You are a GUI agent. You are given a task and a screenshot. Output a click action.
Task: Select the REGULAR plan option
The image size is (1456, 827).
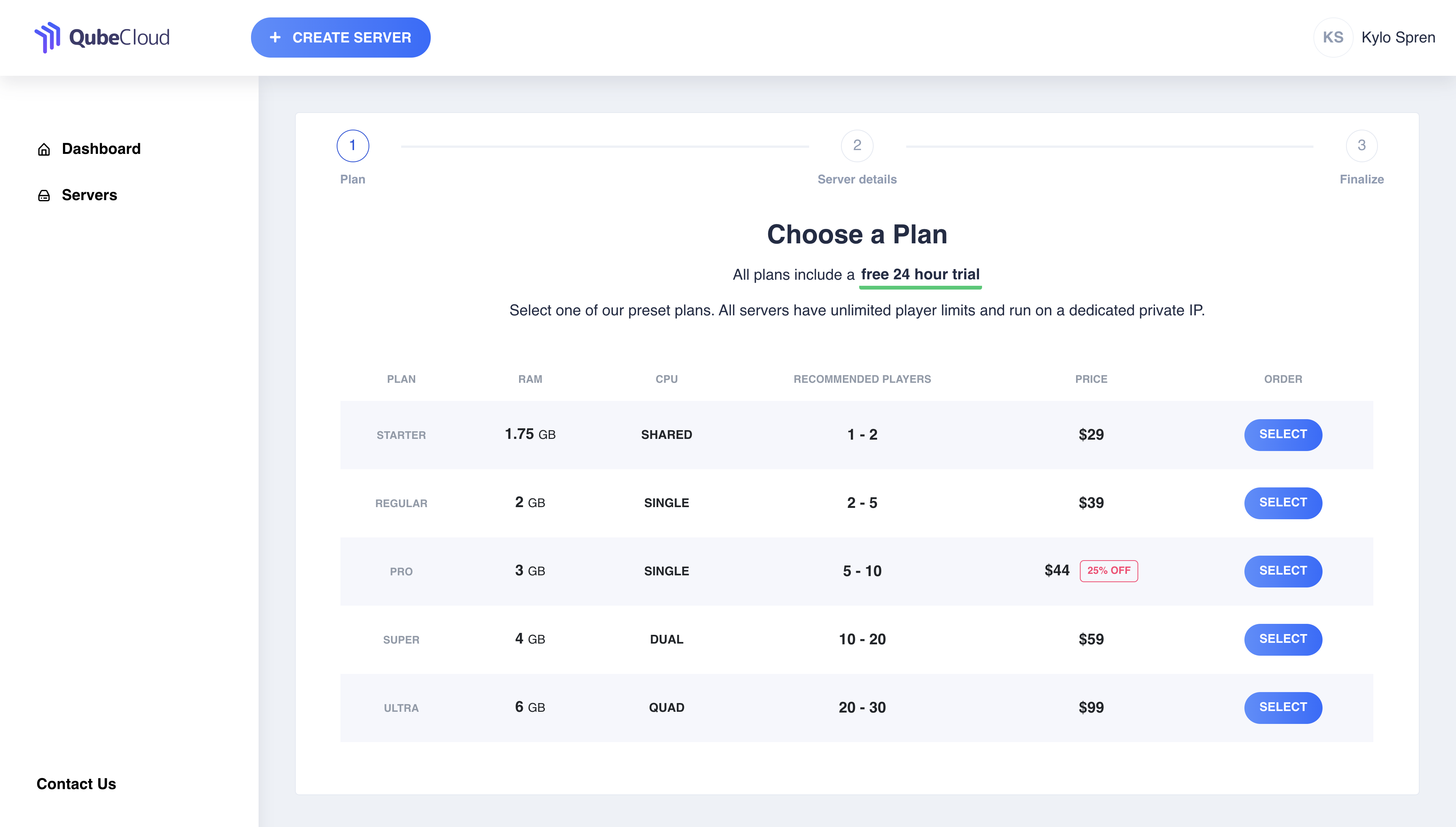tap(1283, 502)
